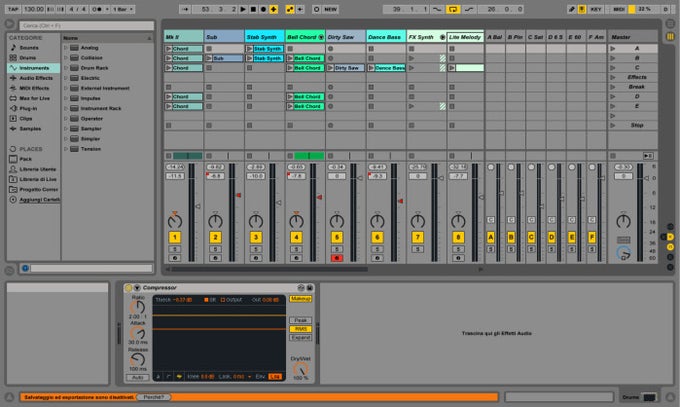This screenshot has width=680, height=407.
Task: Click the Punch-Out switch after the Loop button
Action: pos(469,9)
